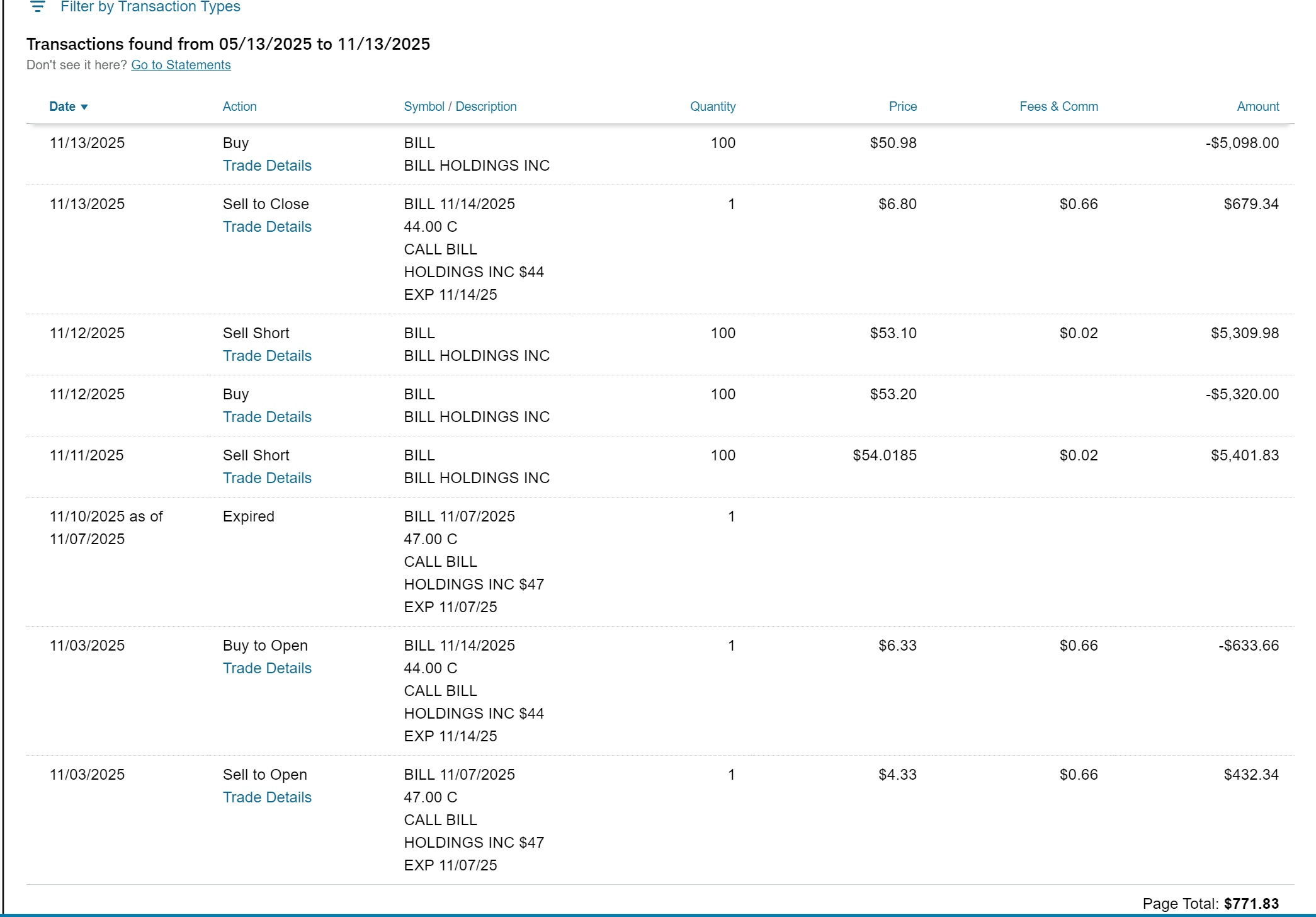Sort by the Action column header
The image size is (1316, 917).
tap(239, 106)
